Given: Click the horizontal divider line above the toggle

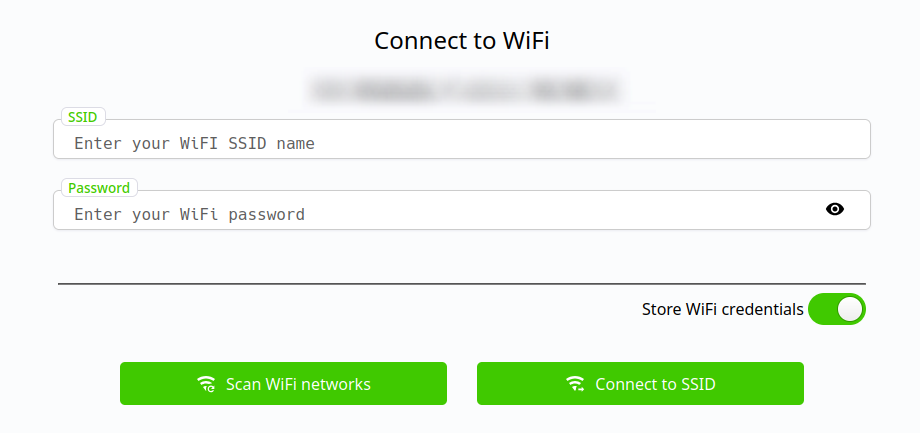Looking at the screenshot, I should click(x=462, y=284).
